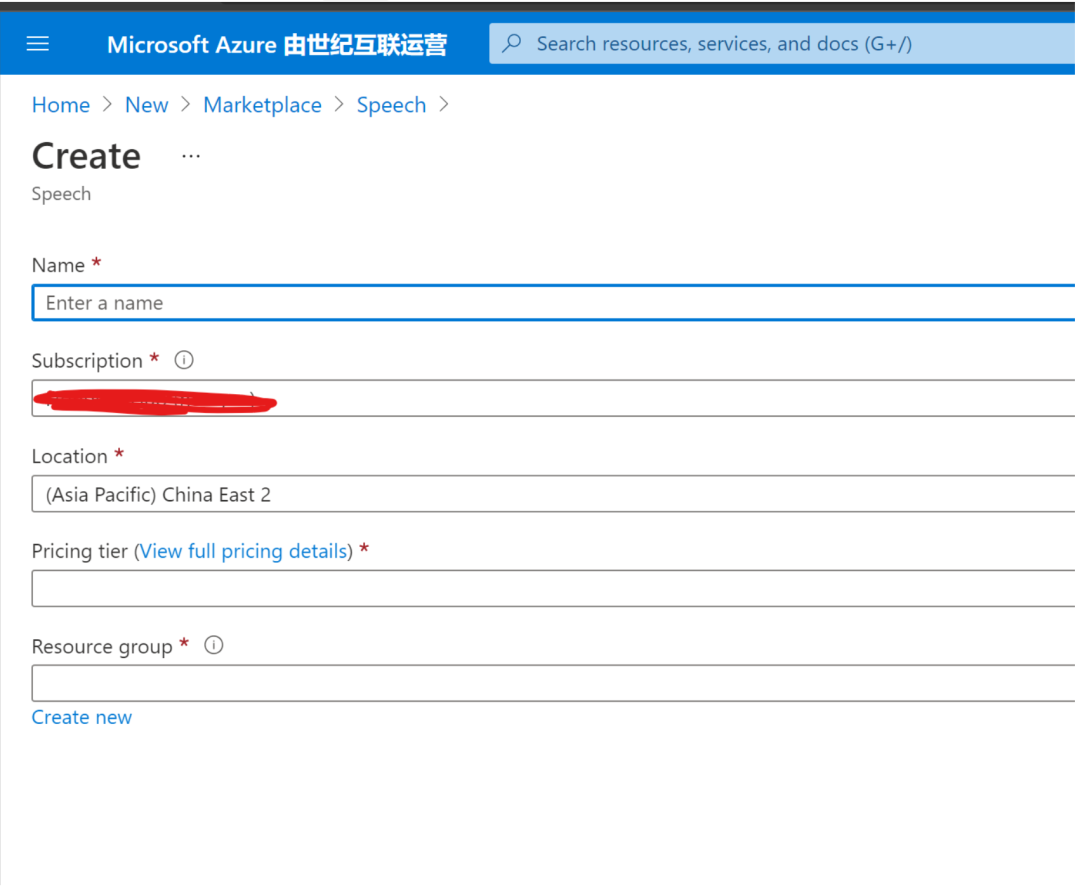This screenshot has height=896, width=1080.
Task: Select the Speech breadcrumb
Action: (391, 104)
